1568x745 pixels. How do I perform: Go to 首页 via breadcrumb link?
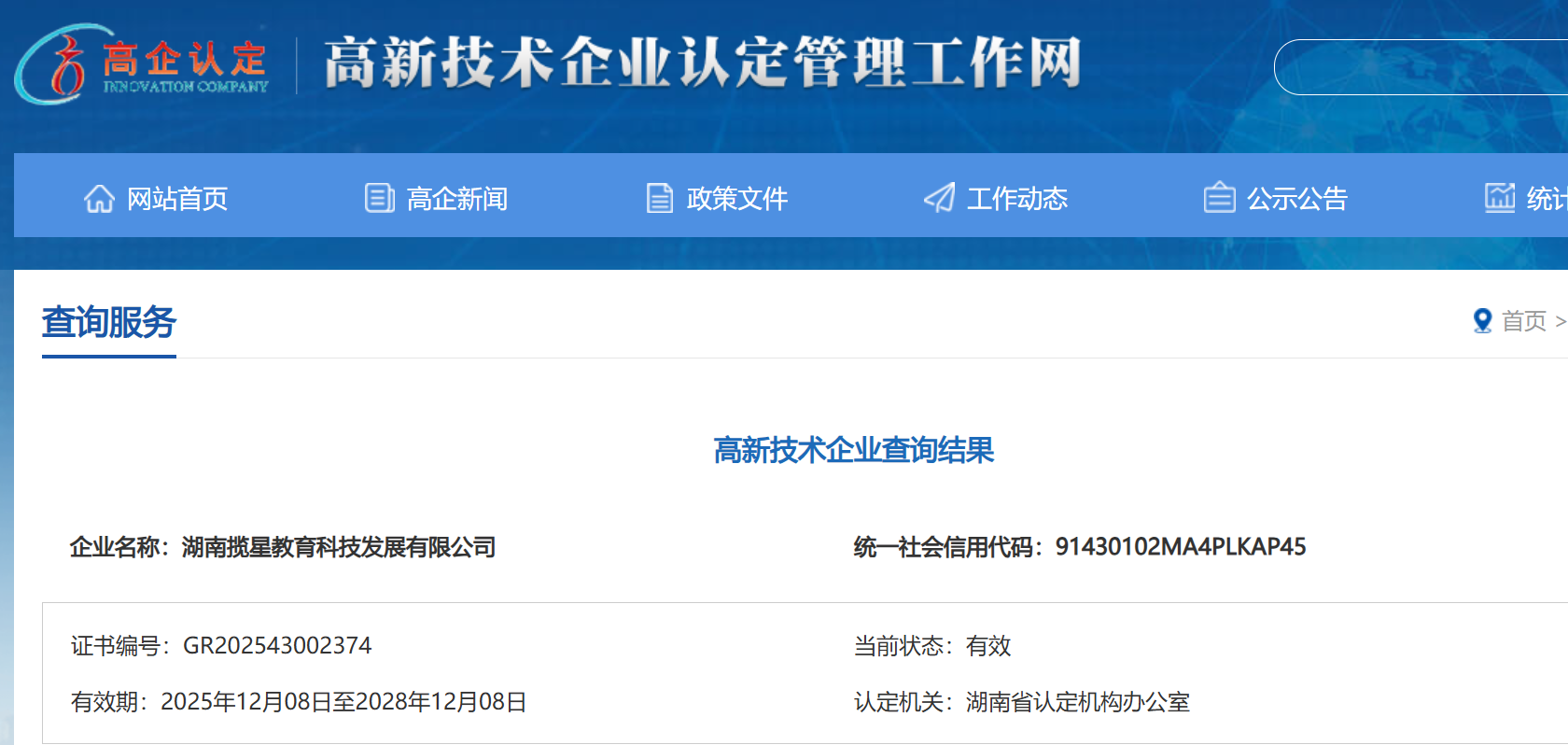(x=1524, y=321)
